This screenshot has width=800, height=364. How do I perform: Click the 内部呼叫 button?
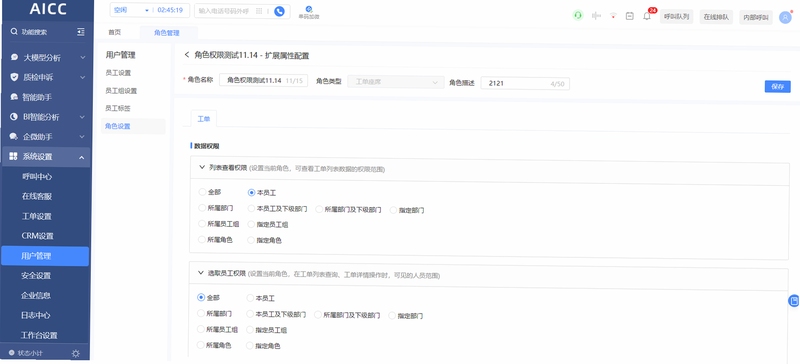(x=756, y=17)
